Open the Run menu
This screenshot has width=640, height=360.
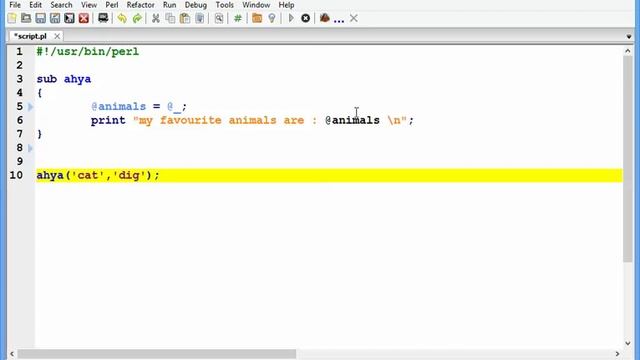tap(169, 5)
